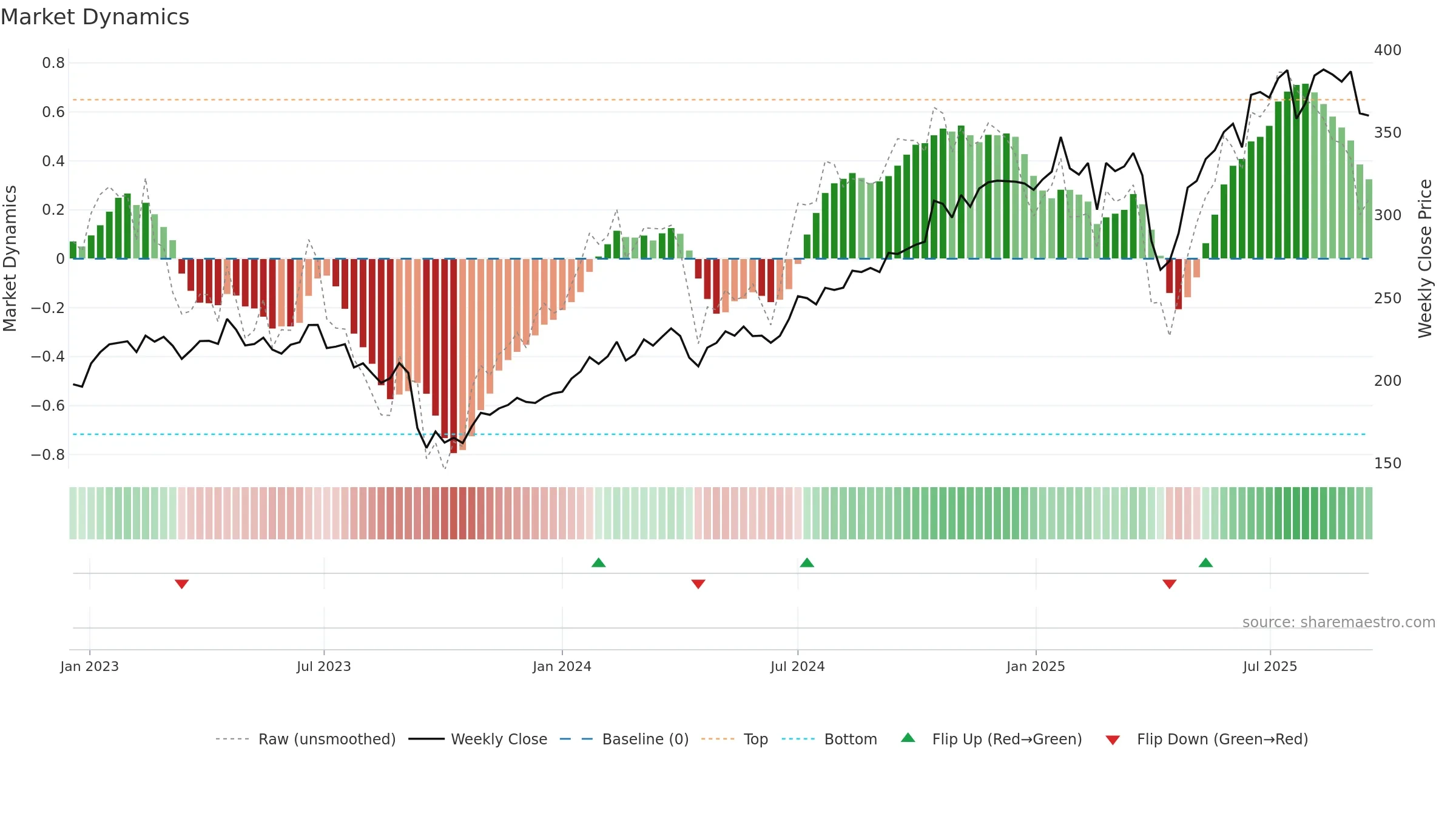The height and width of the screenshot is (819, 1456).
Task: Click the 200 tick on the price axis
Action: click(1388, 380)
